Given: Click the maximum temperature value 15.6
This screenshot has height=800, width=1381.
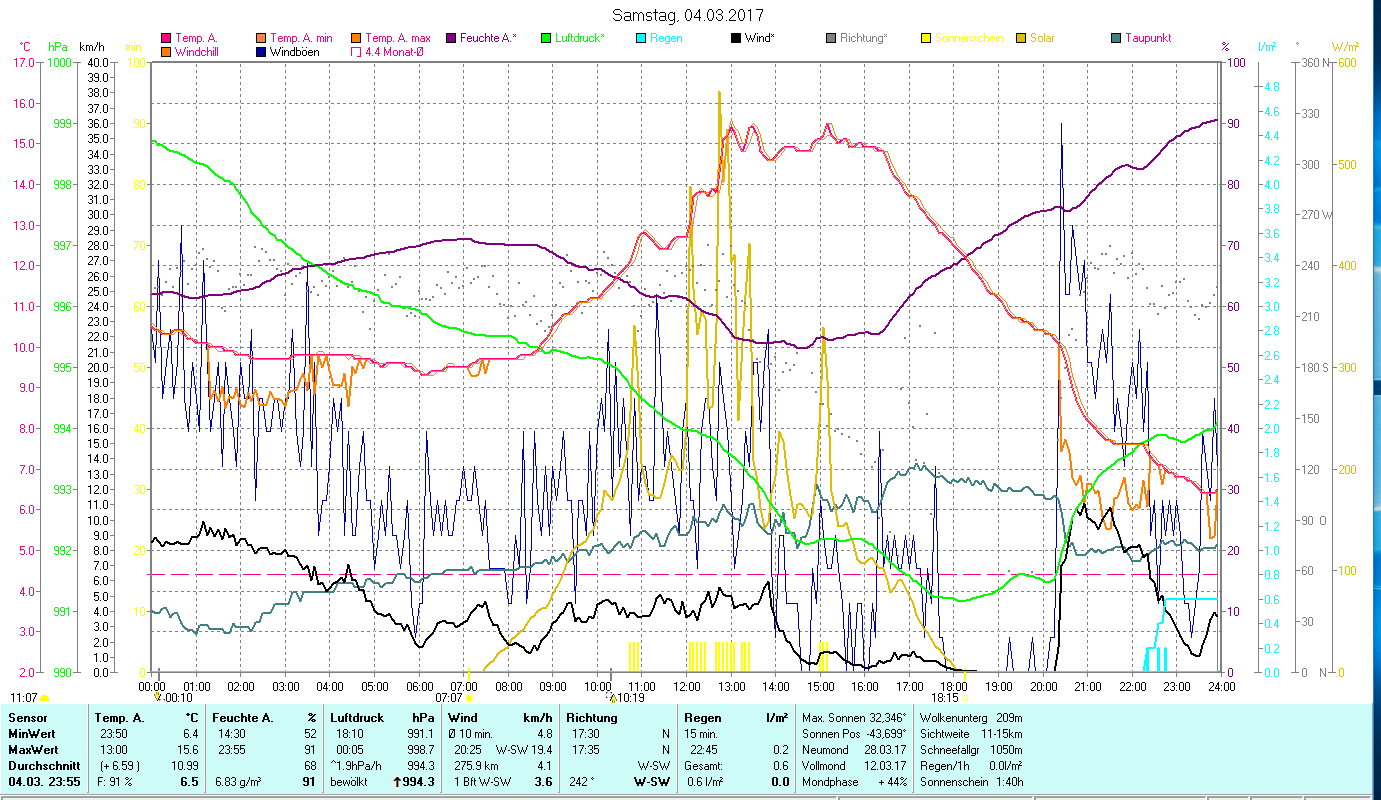Looking at the screenshot, I should click(187, 750).
